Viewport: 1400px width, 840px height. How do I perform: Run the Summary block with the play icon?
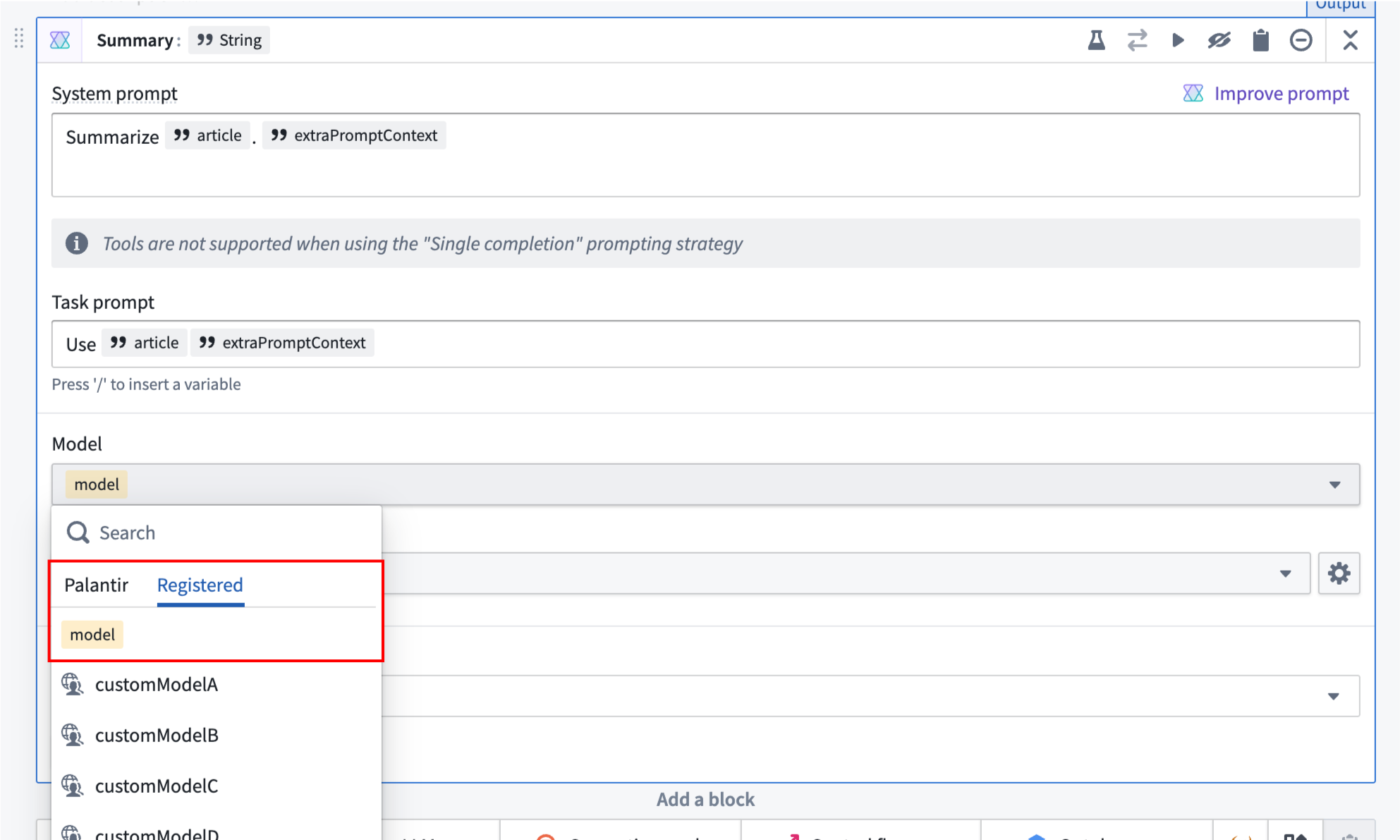[1178, 40]
